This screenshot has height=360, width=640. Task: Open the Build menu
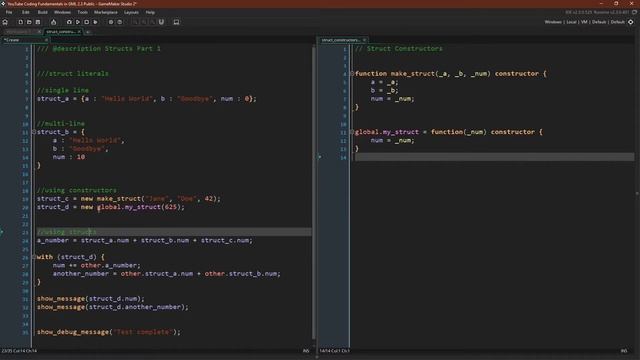point(42,12)
